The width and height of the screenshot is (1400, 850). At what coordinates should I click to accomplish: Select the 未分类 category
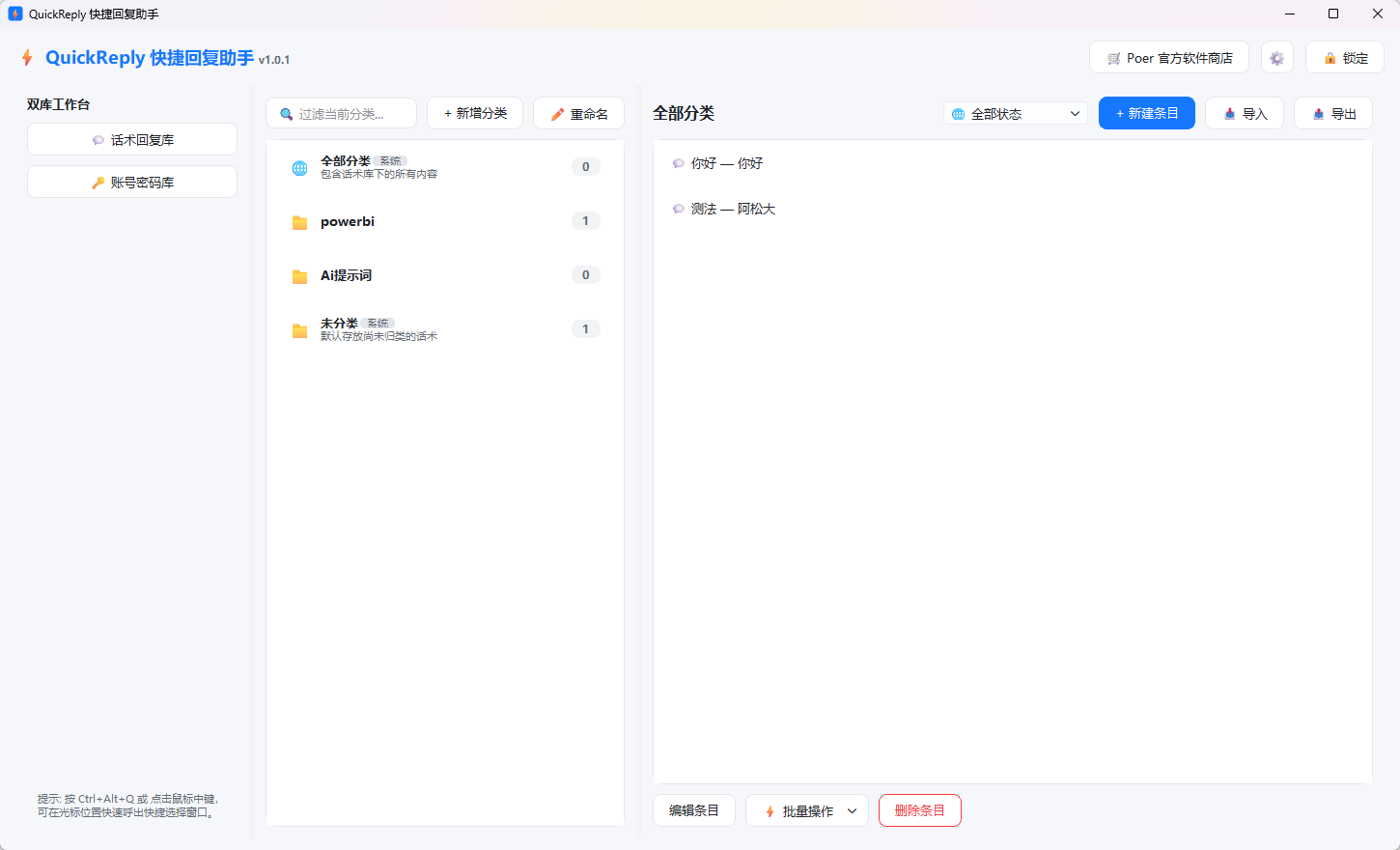tap(445, 329)
